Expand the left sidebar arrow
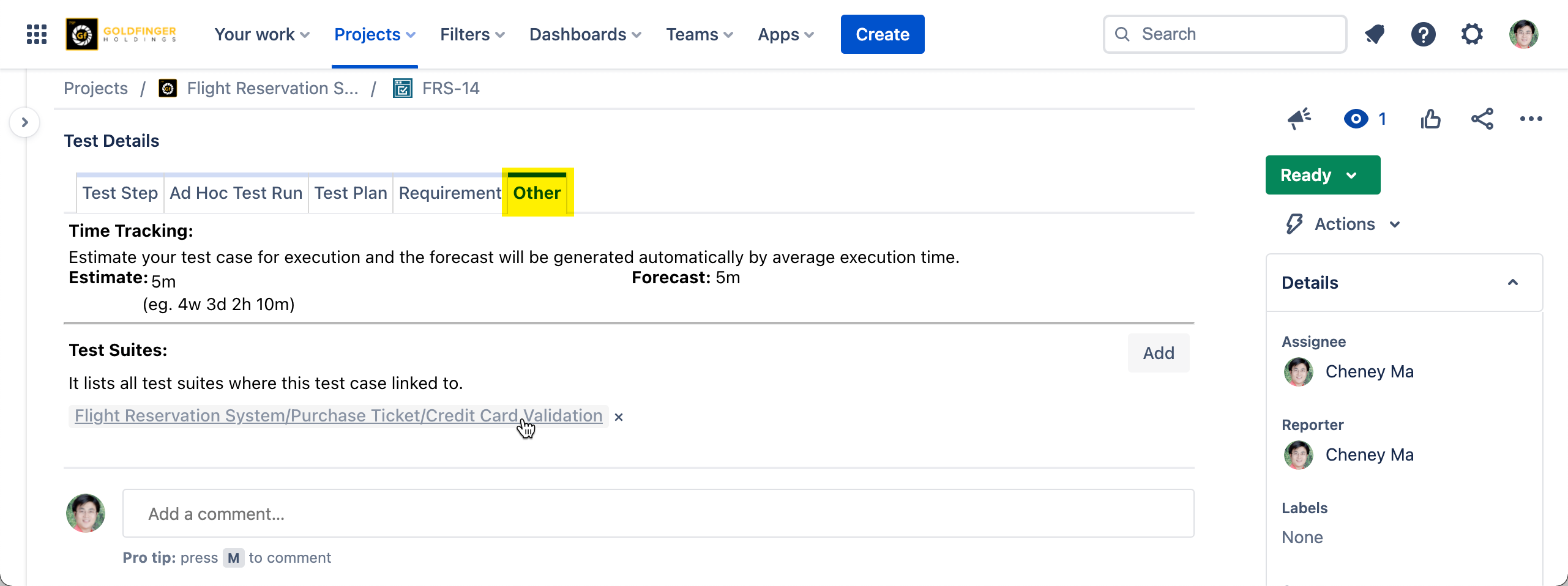The image size is (1568, 586). click(x=24, y=122)
